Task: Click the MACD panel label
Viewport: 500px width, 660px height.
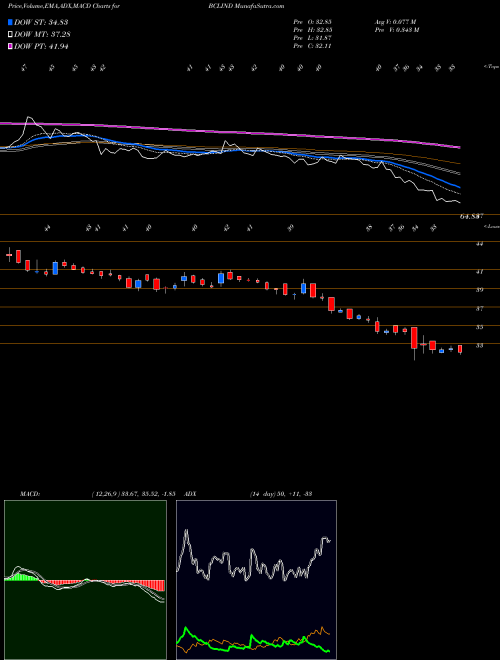Action: tap(29, 493)
